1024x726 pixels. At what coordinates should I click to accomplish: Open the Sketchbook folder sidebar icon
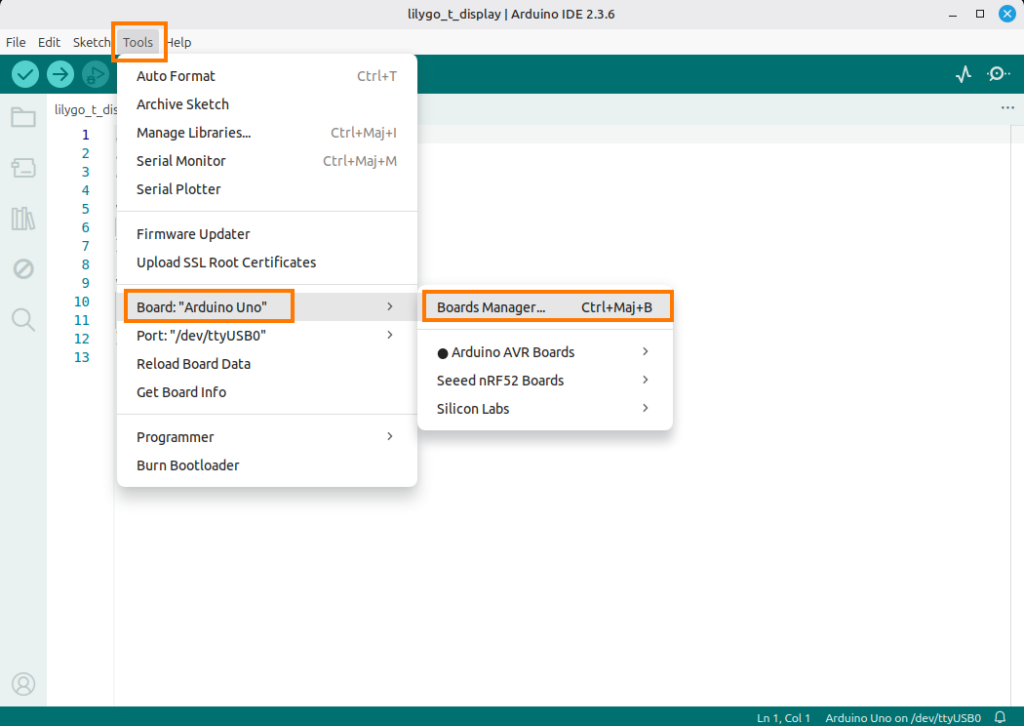pos(23,117)
